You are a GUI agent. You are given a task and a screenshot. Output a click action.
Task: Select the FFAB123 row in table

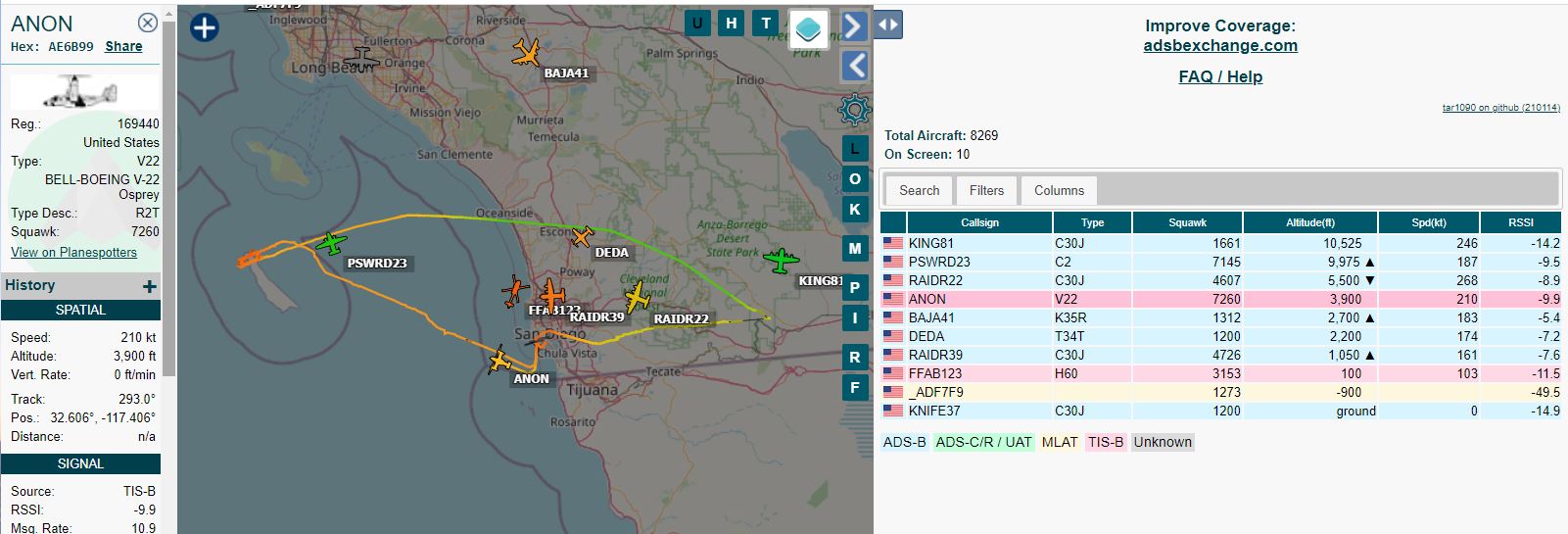[1221, 373]
